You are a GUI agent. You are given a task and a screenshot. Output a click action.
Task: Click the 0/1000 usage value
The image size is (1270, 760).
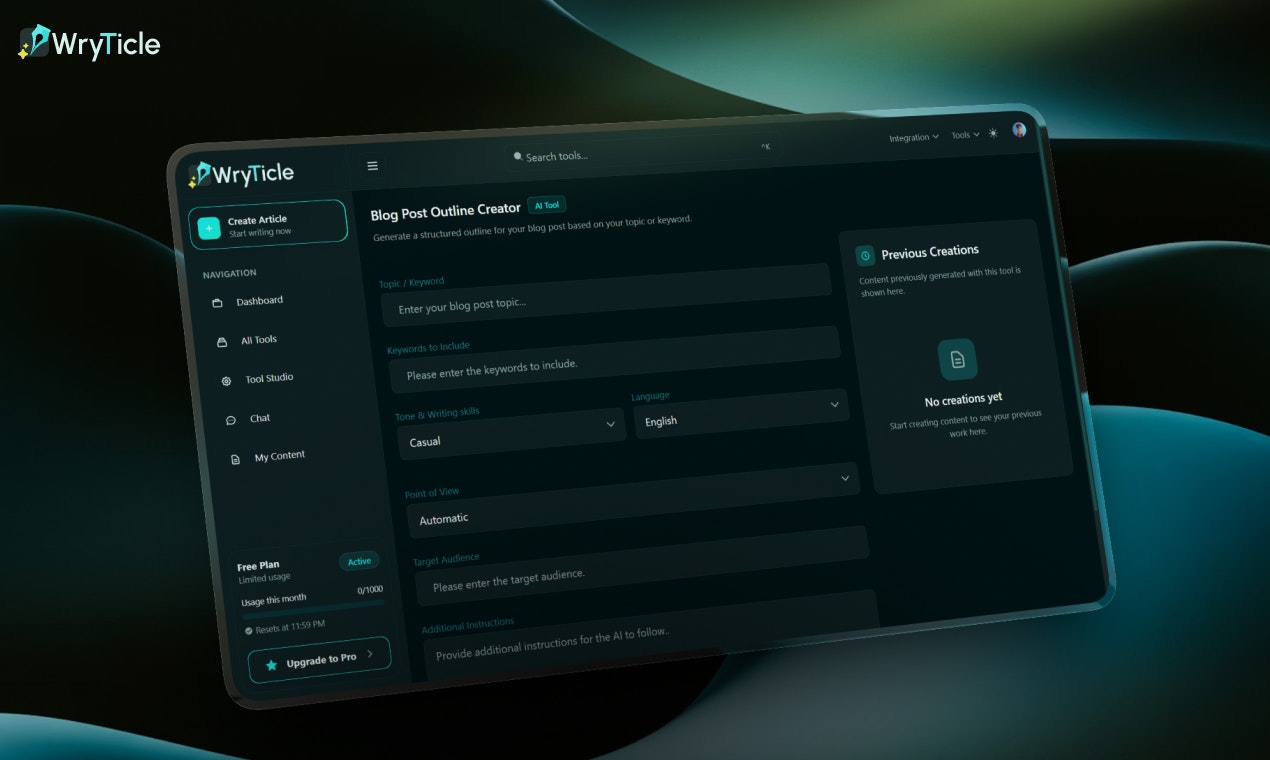point(370,590)
